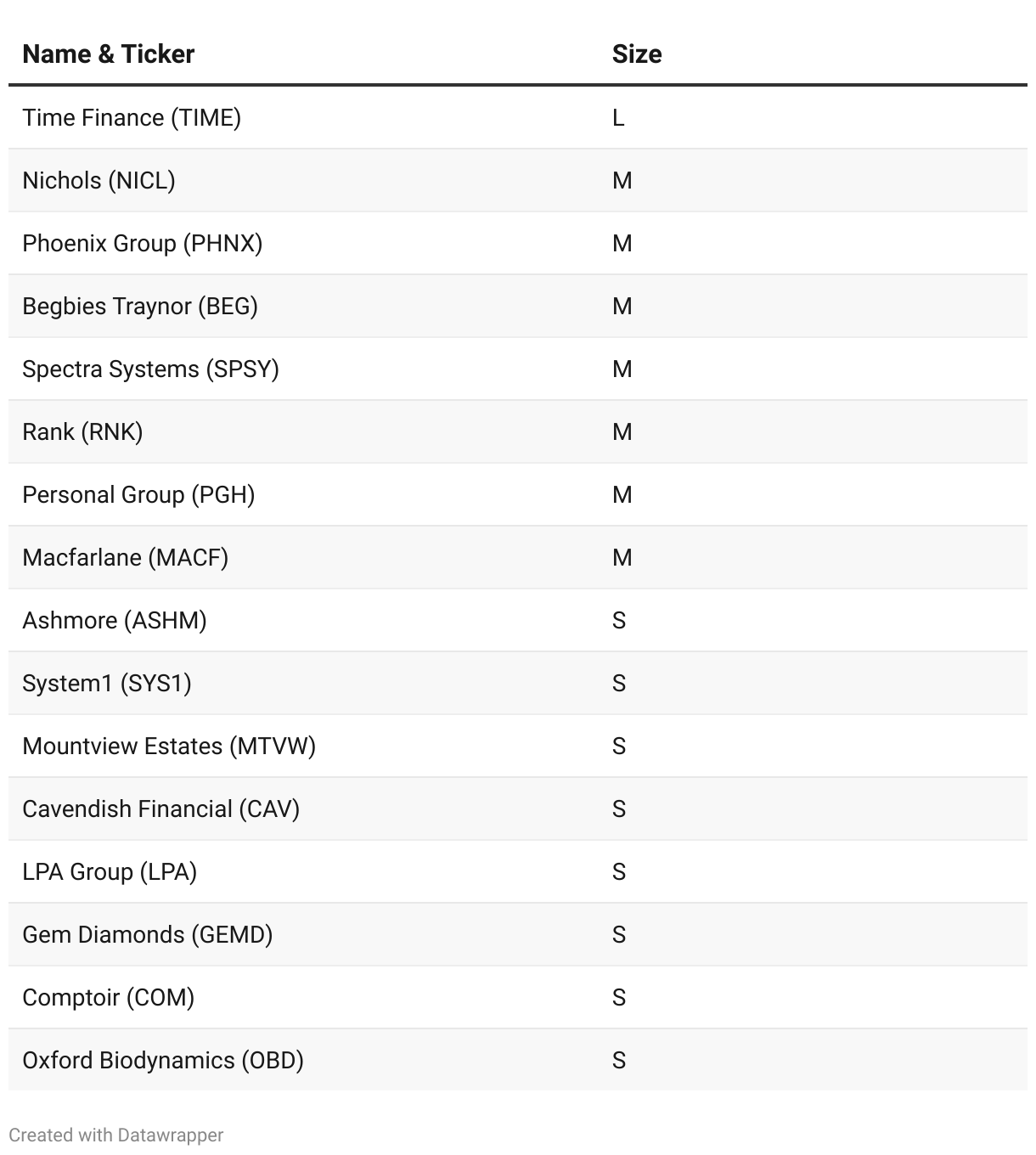Select the Time Finance (TIME) row
The height and width of the screenshot is (1155, 1036).
click(132, 118)
